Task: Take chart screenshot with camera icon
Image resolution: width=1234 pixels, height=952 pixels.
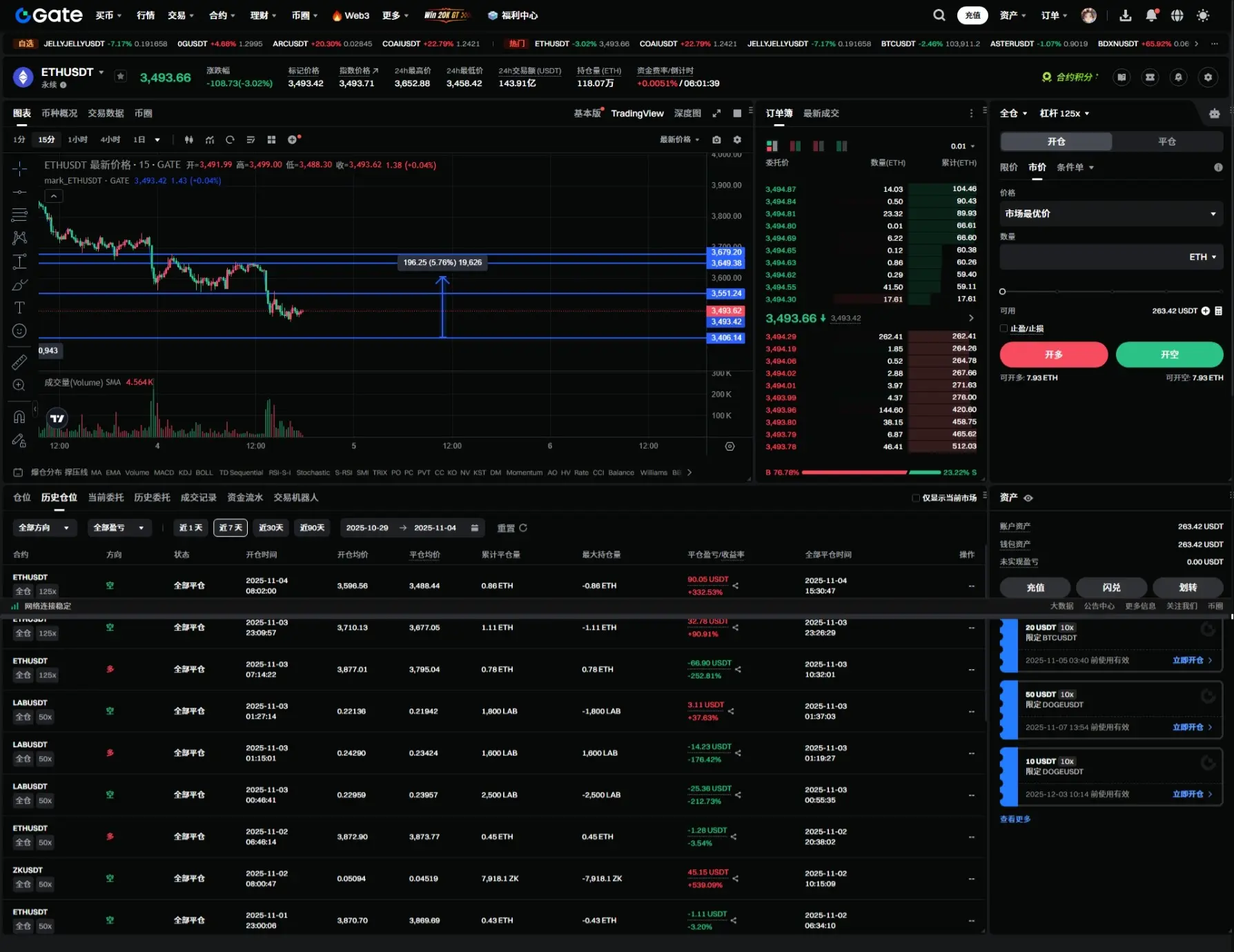Action: [716, 139]
